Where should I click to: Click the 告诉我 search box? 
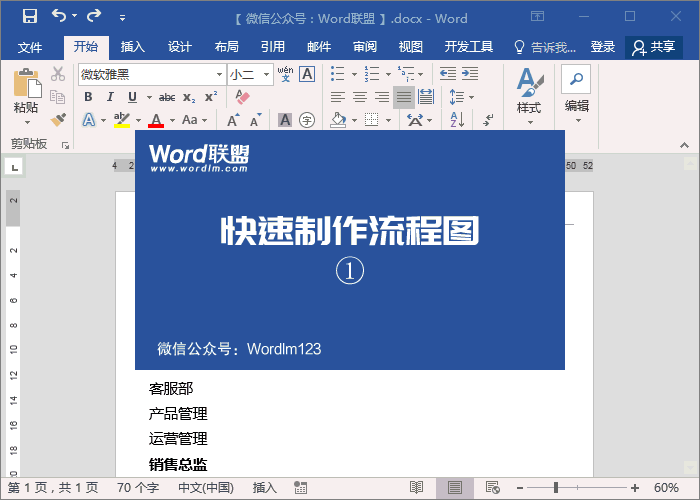tap(545, 47)
